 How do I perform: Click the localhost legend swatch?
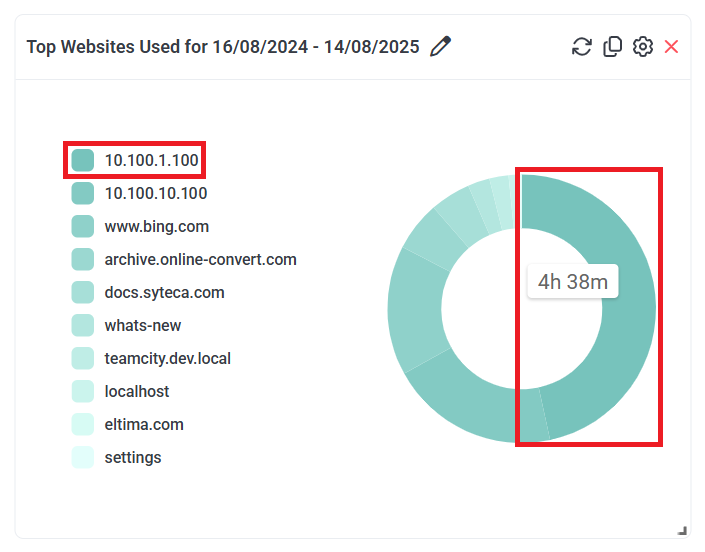pyautogui.click(x=83, y=391)
